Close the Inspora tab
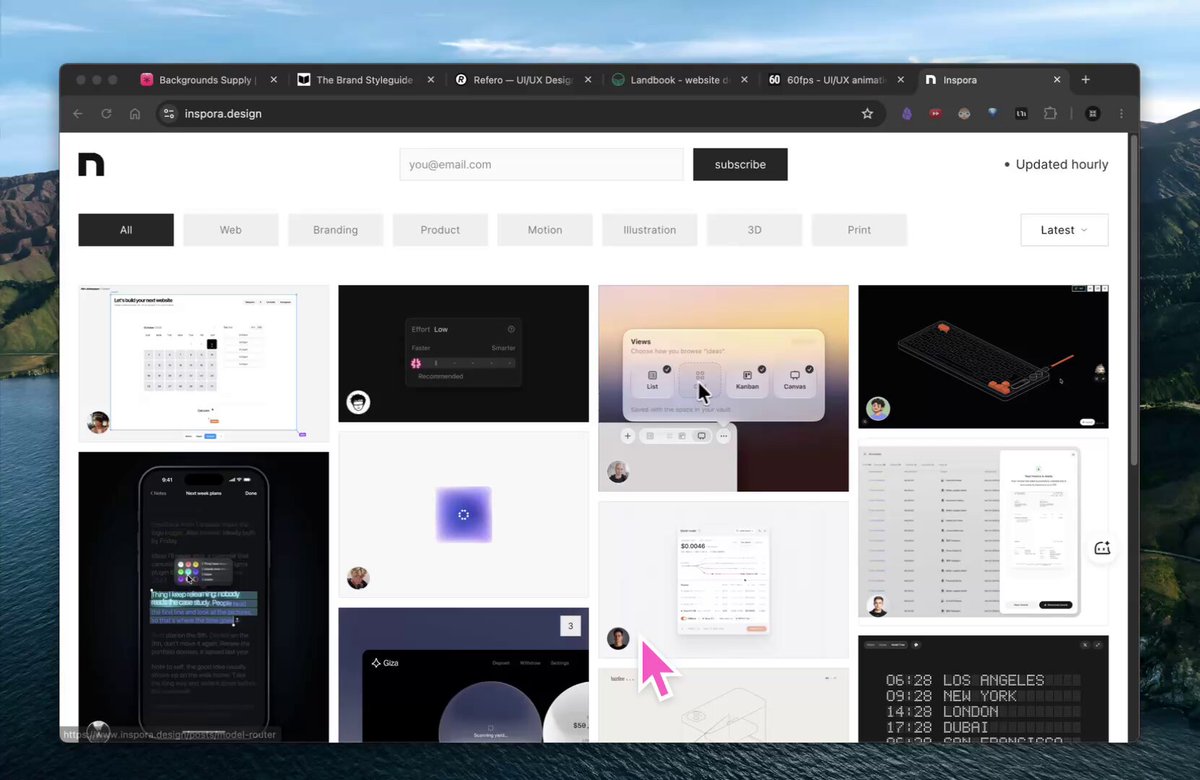 click(x=1057, y=80)
